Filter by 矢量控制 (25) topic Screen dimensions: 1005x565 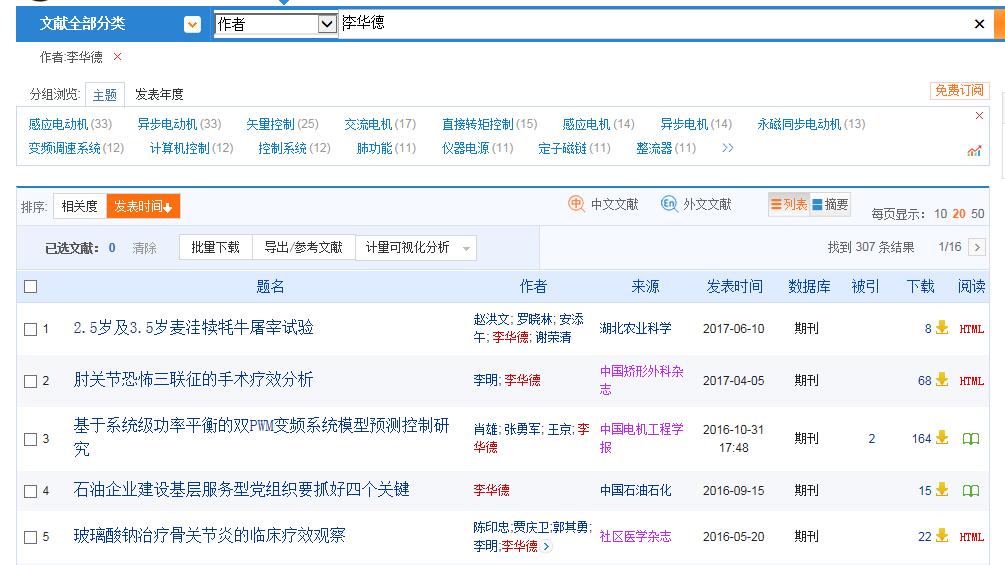coord(282,124)
